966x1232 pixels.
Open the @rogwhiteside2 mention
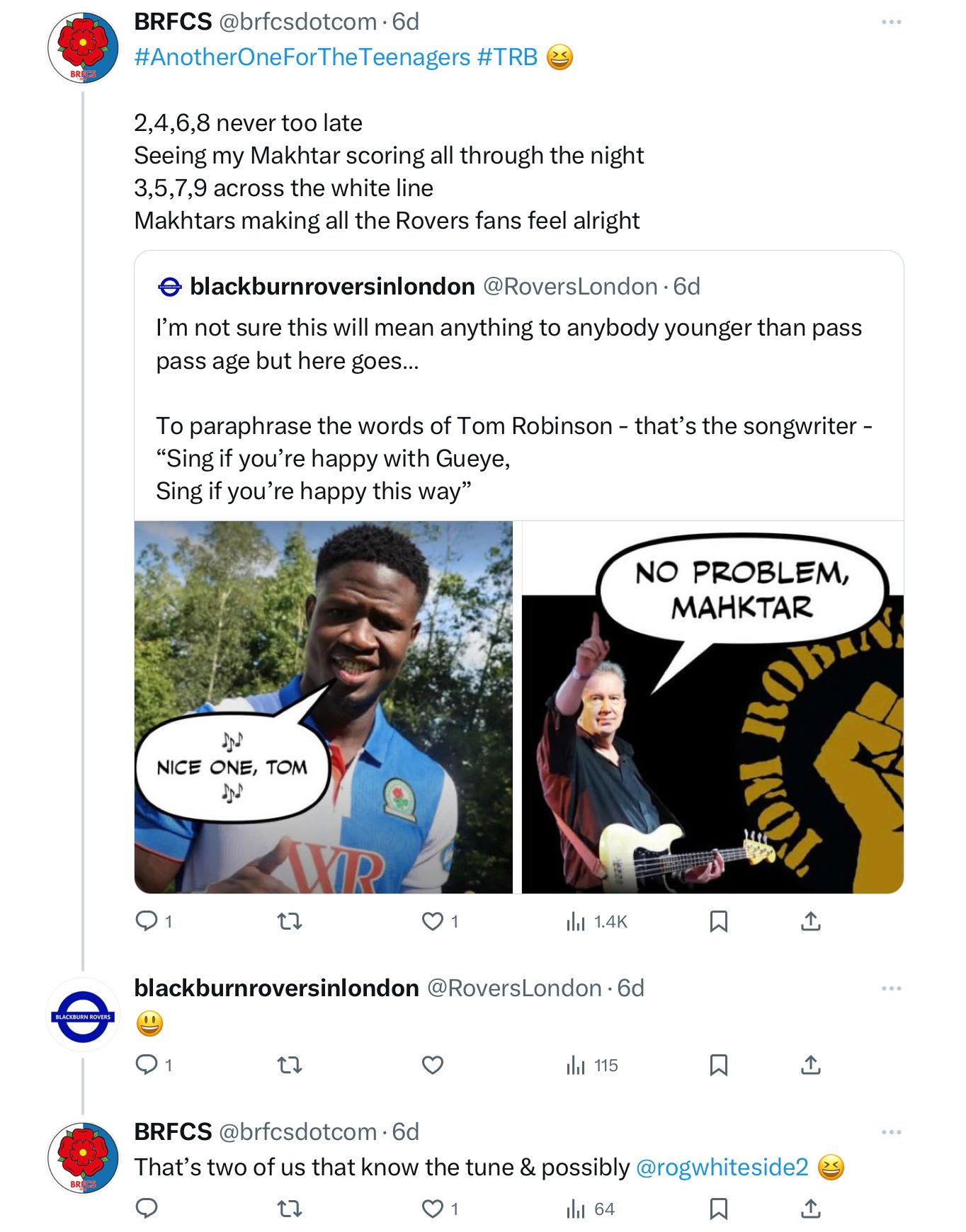(722, 1168)
